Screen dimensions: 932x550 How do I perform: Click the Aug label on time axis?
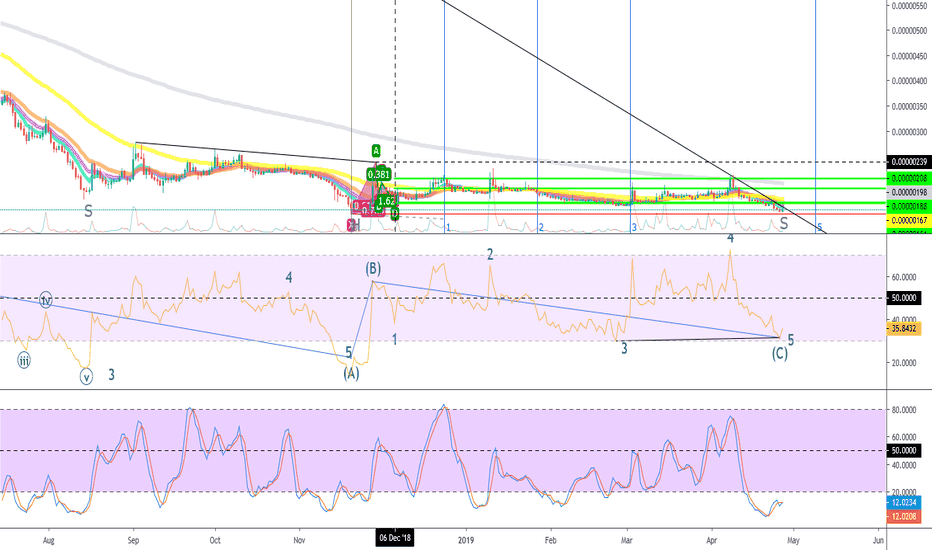49,540
